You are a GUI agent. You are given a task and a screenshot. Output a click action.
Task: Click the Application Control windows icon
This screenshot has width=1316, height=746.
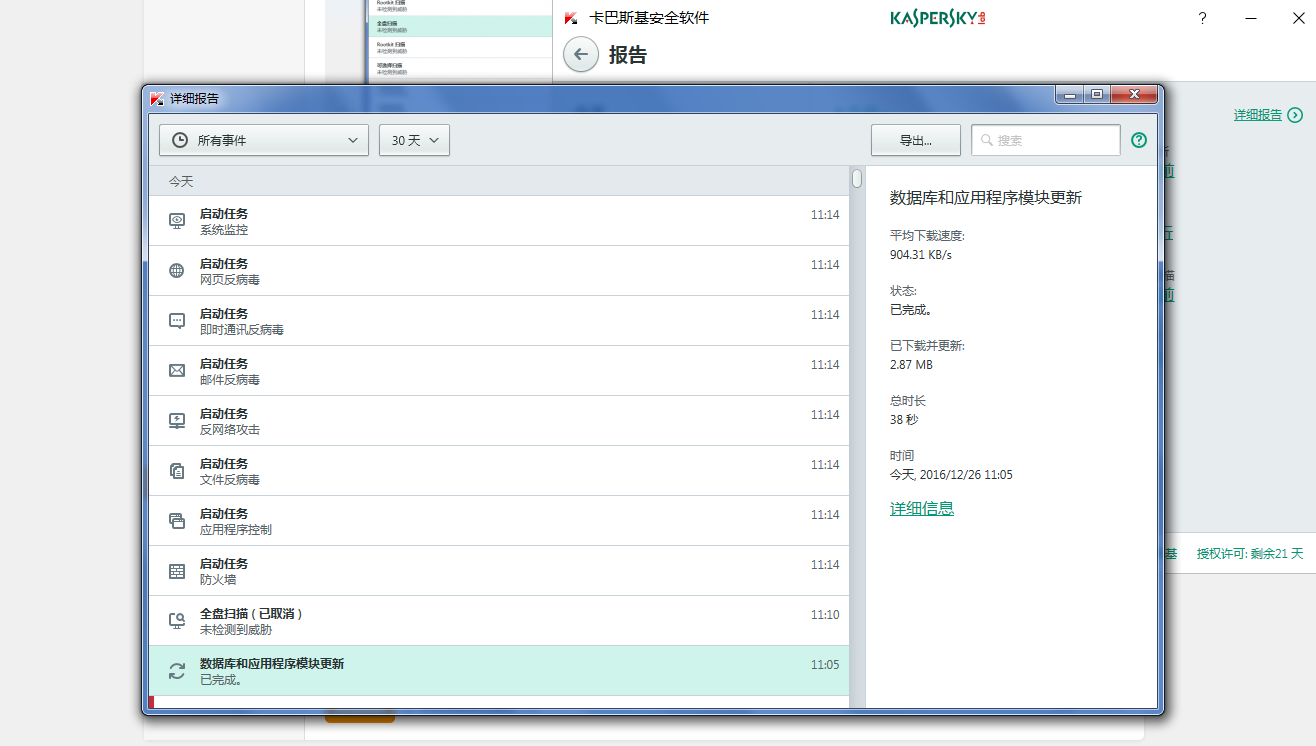[177, 521]
